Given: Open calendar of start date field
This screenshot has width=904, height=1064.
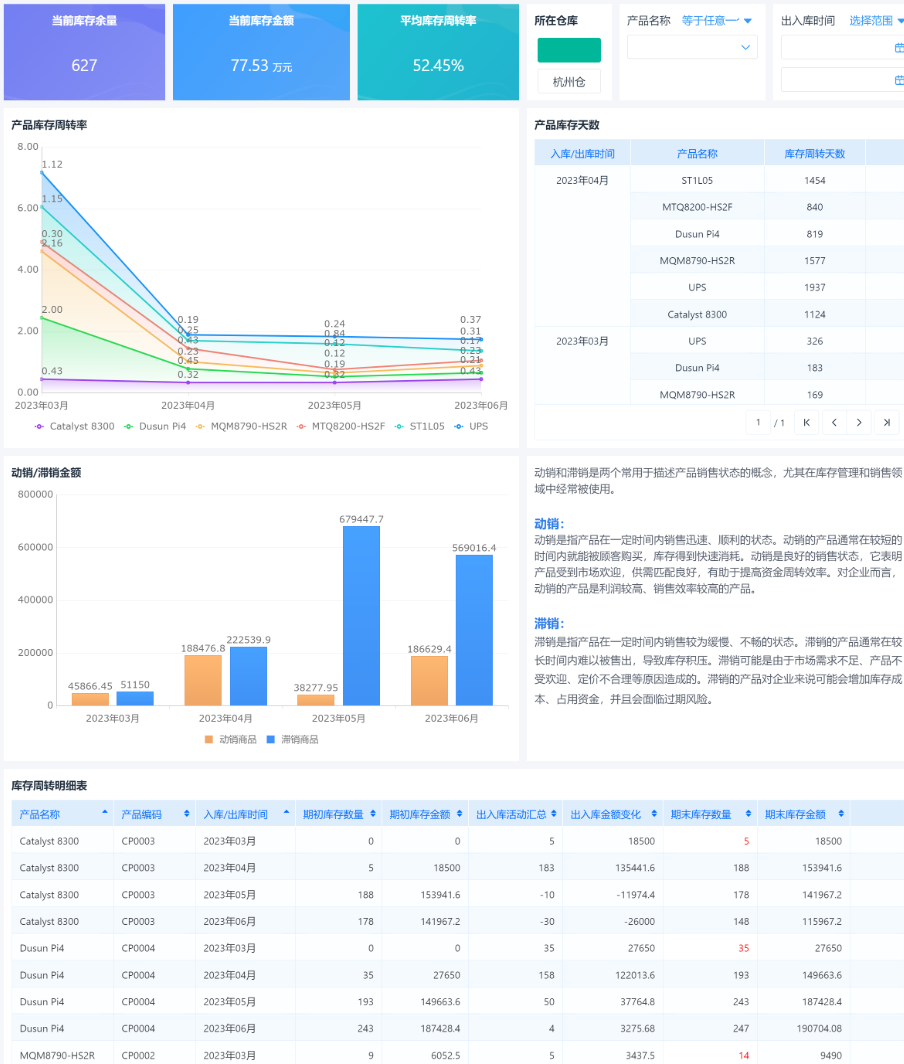Looking at the screenshot, I should [899, 48].
